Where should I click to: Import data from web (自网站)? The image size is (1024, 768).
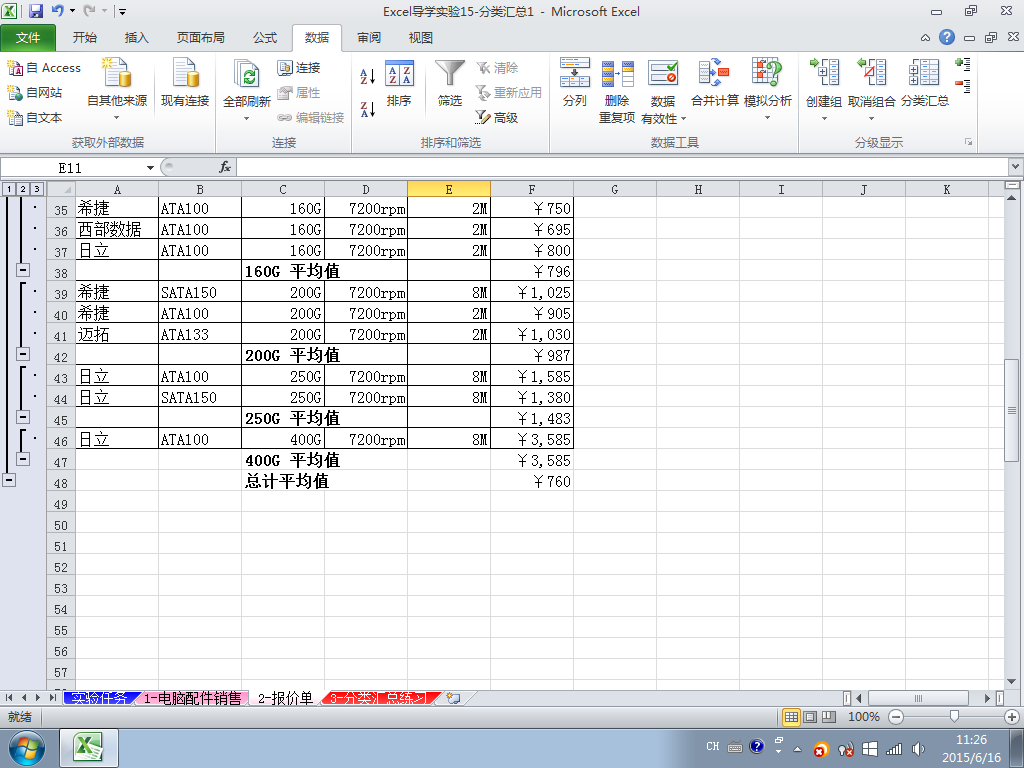[x=35, y=93]
